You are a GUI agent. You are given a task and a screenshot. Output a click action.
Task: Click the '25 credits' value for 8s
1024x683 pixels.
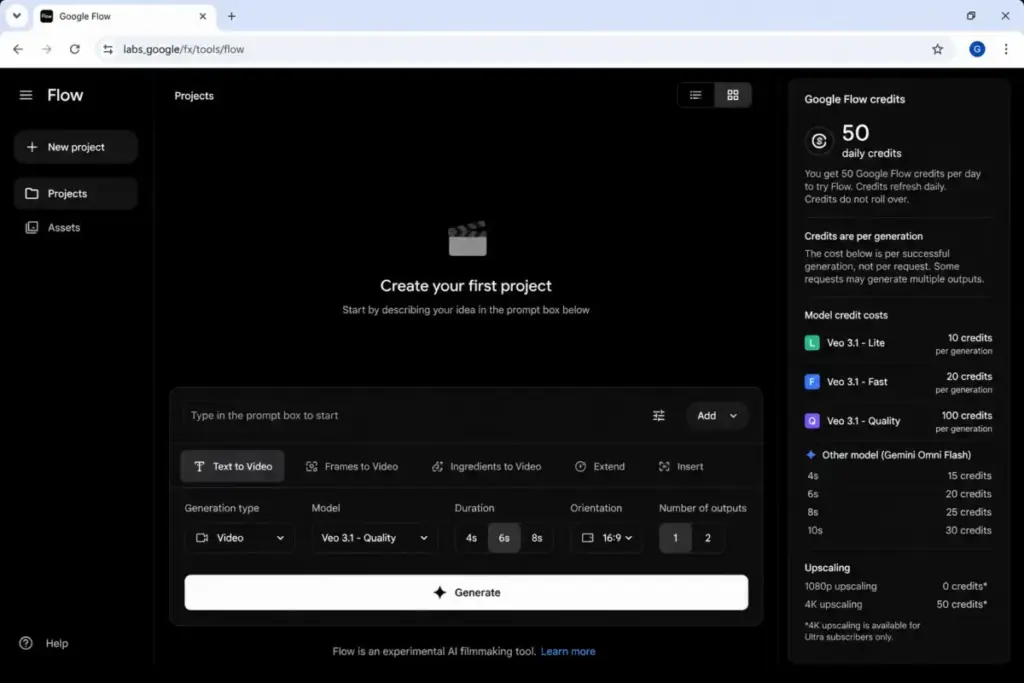pos(968,512)
